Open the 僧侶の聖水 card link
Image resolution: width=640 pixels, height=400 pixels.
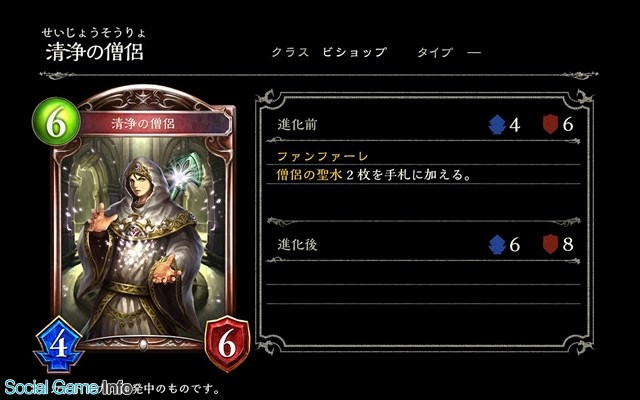click(x=309, y=175)
